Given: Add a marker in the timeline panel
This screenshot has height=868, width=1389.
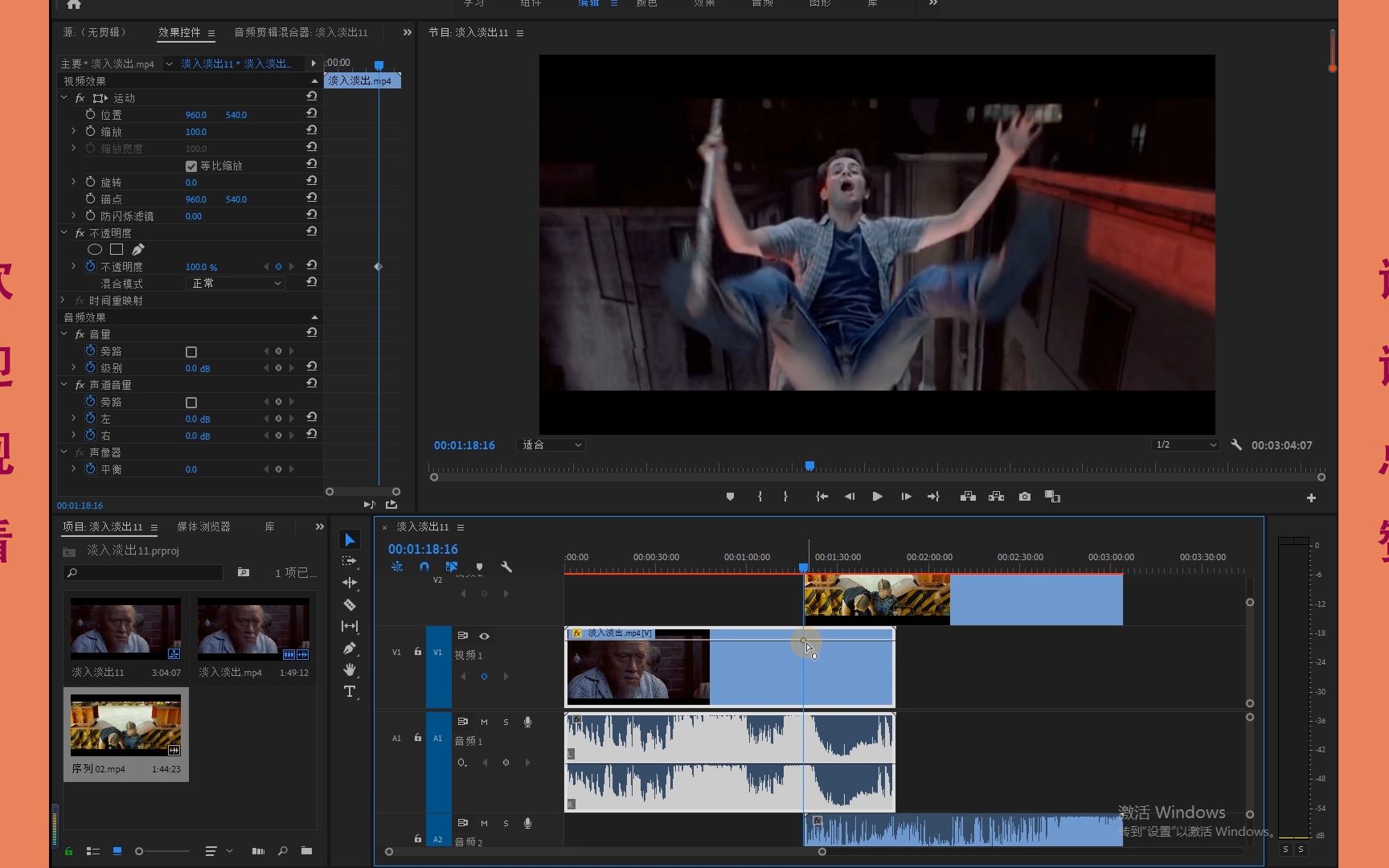Looking at the screenshot, I should 480,567.
